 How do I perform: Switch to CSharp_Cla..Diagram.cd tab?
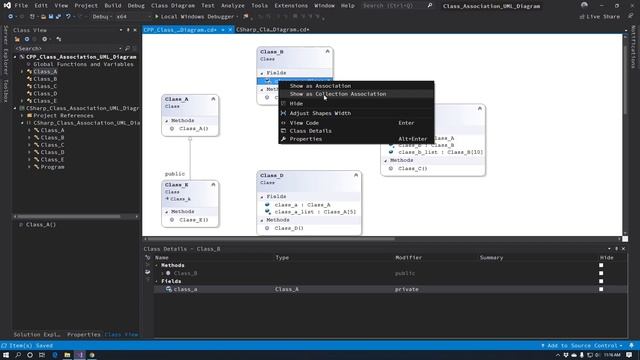click(272, 29)
